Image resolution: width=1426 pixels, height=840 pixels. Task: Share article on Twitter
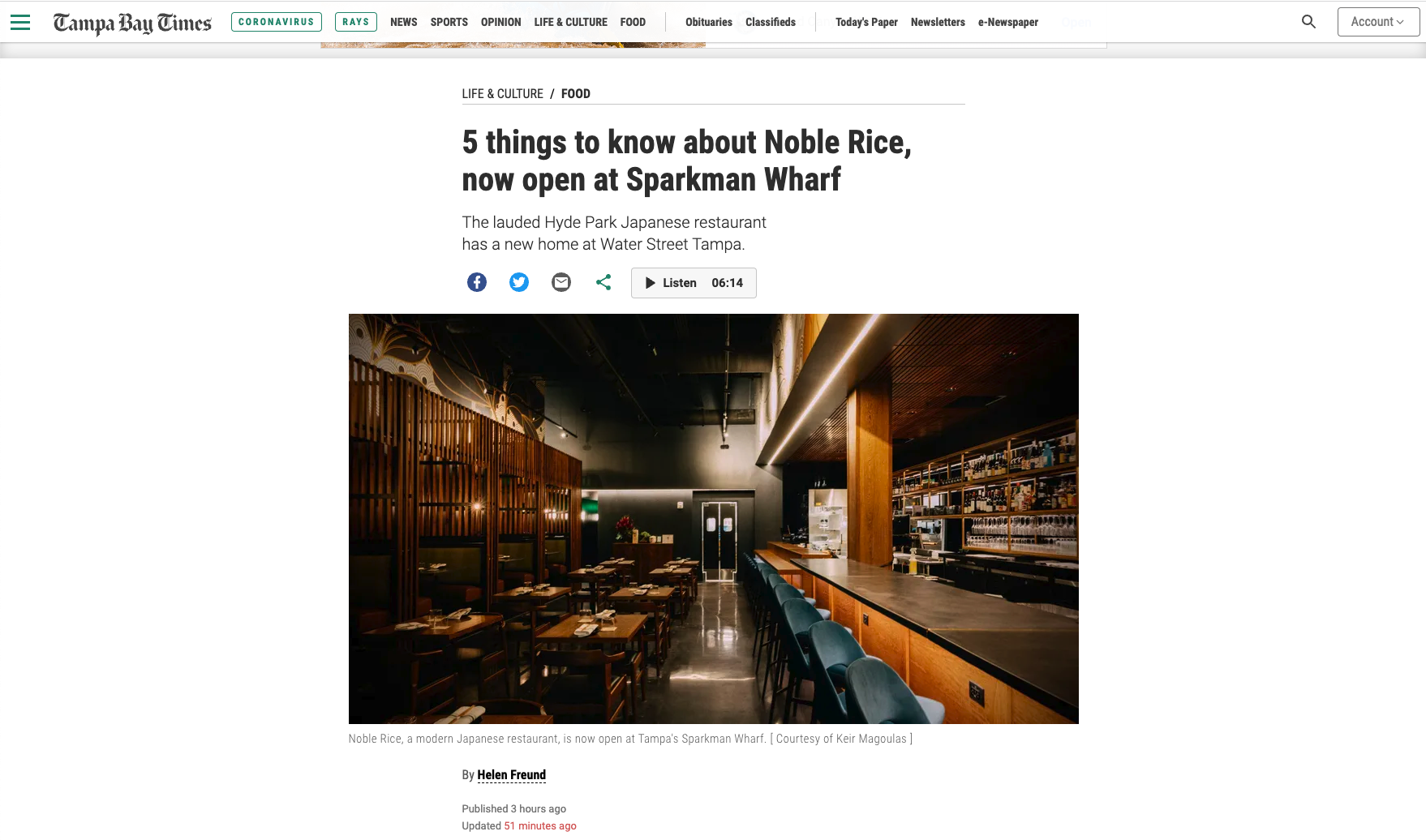pyautogui.click(x=519, y=282)
